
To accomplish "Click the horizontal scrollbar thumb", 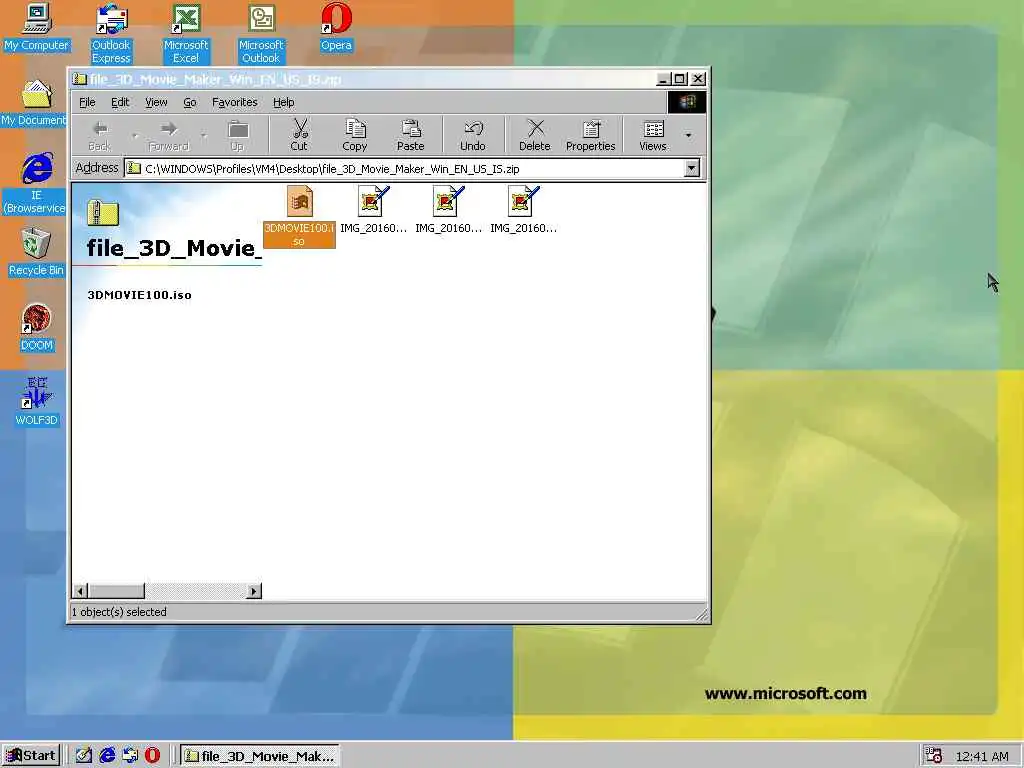I will (x=116, y=591).
